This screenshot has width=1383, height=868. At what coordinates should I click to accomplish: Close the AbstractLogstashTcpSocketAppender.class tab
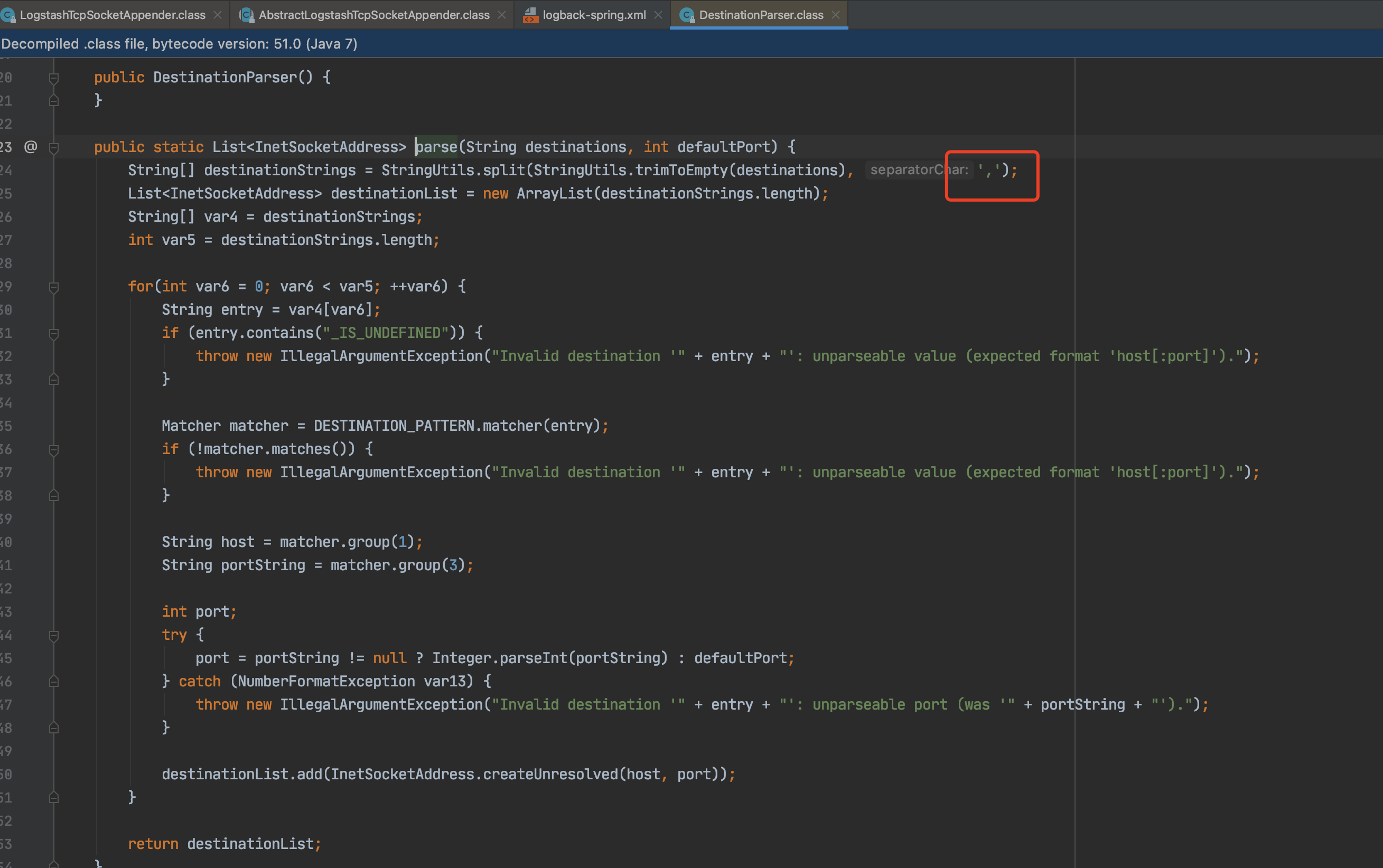502,15
